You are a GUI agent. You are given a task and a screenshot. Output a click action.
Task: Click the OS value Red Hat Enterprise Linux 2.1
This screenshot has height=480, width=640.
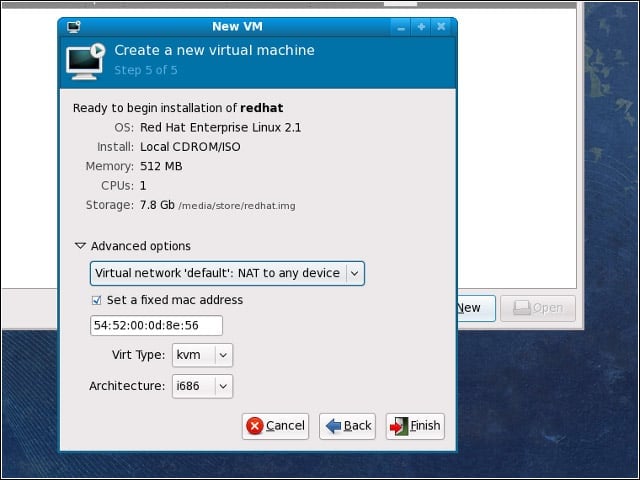pos(220,128)
